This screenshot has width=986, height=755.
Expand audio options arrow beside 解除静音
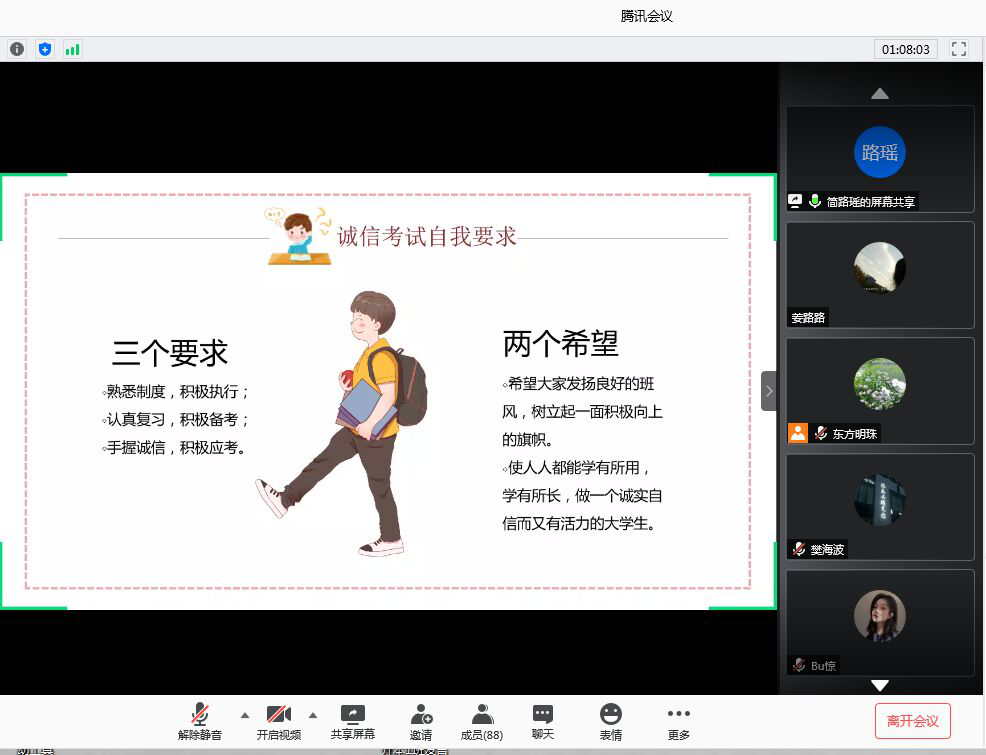tap(244, 715)
